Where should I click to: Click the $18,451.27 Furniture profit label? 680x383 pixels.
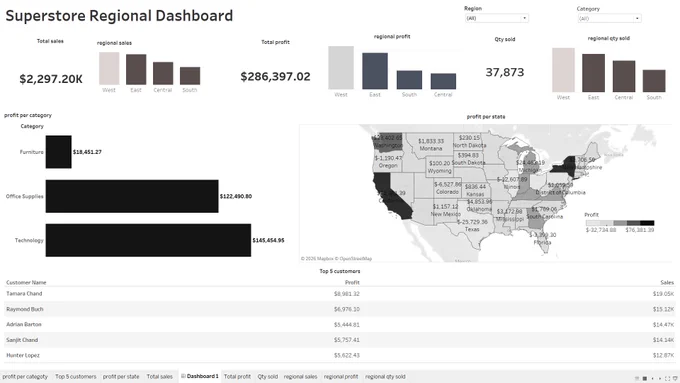(x=87, y=152)
